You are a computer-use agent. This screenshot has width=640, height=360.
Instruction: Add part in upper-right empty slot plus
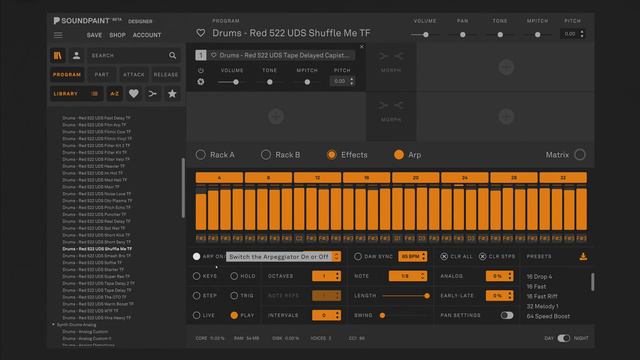(x=506, y=67)
